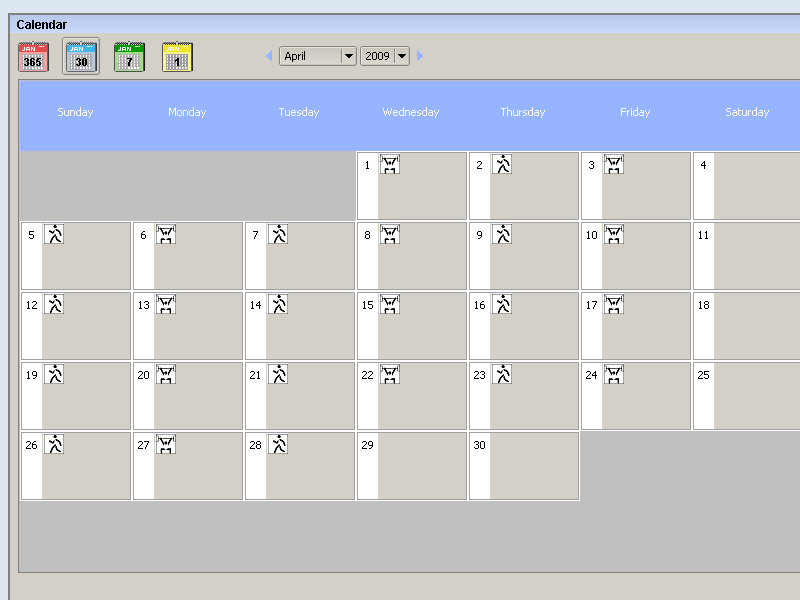Select the running icon on April 23
800x600 pixels.
(502, 375)
